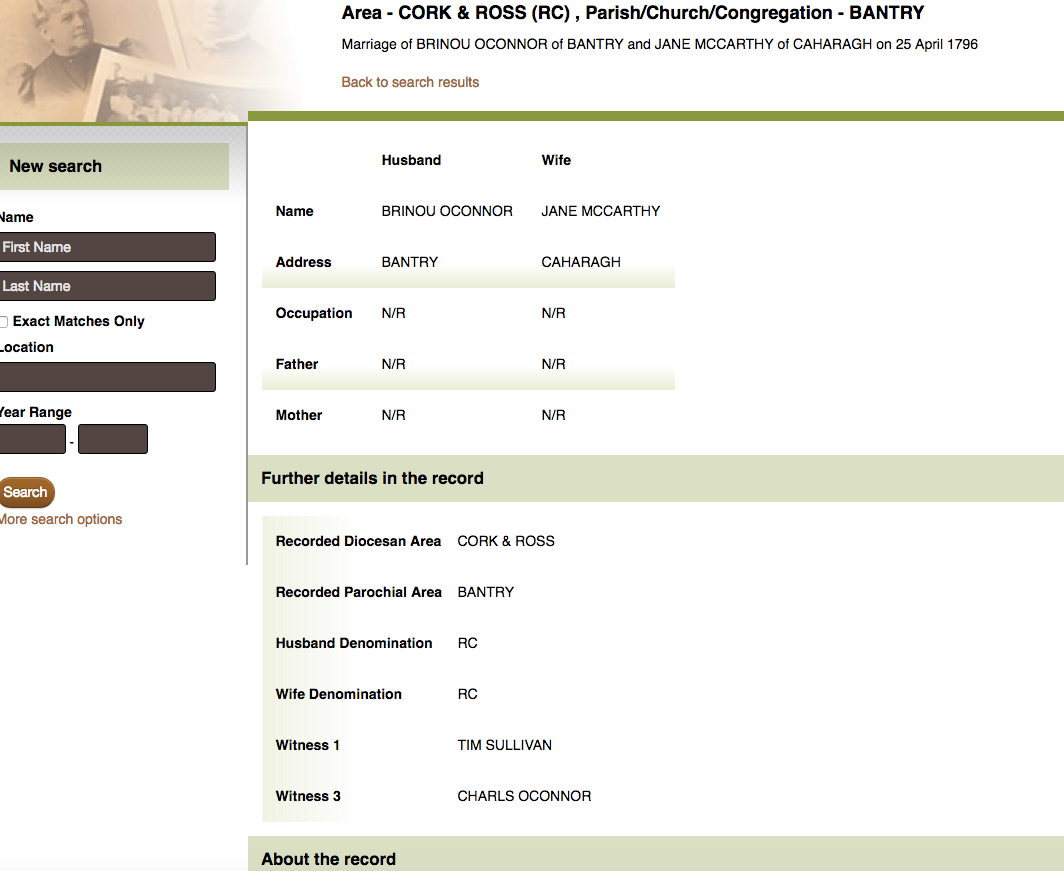Click the First Name input field
Image resolution: width=1064 pixels, height=871 pixels.
point(107,247)
